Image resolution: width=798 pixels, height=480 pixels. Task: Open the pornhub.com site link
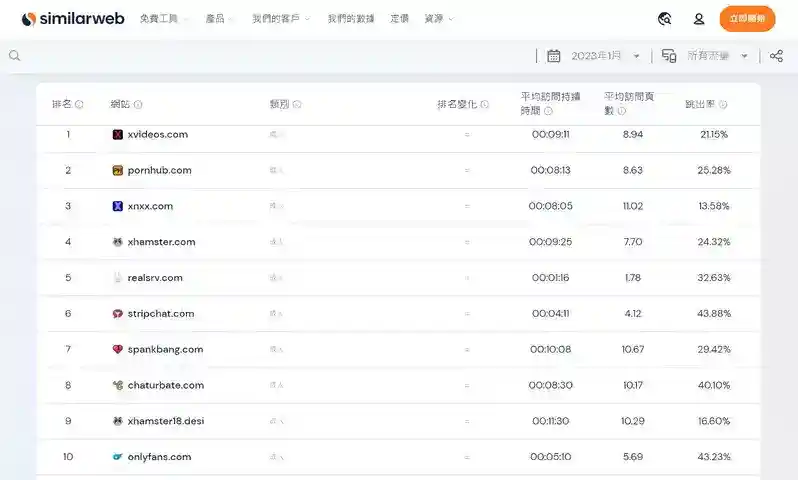tap(159, 170)
